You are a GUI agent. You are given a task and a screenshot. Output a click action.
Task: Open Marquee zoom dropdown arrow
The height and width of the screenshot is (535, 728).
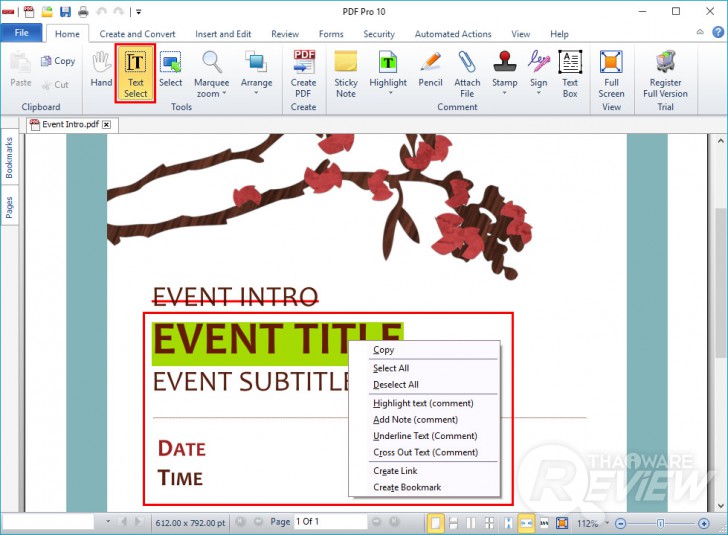tap(224, 93)
